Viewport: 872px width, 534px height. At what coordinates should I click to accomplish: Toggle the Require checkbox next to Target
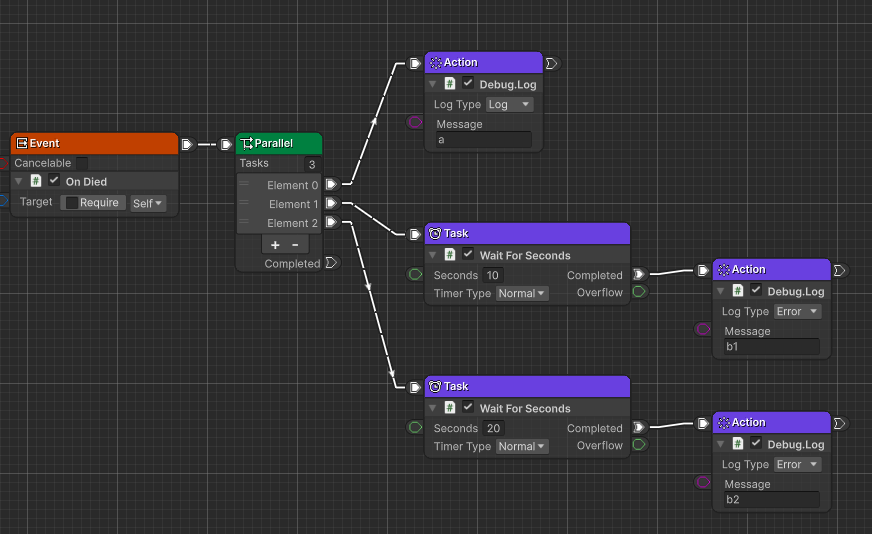71,203
